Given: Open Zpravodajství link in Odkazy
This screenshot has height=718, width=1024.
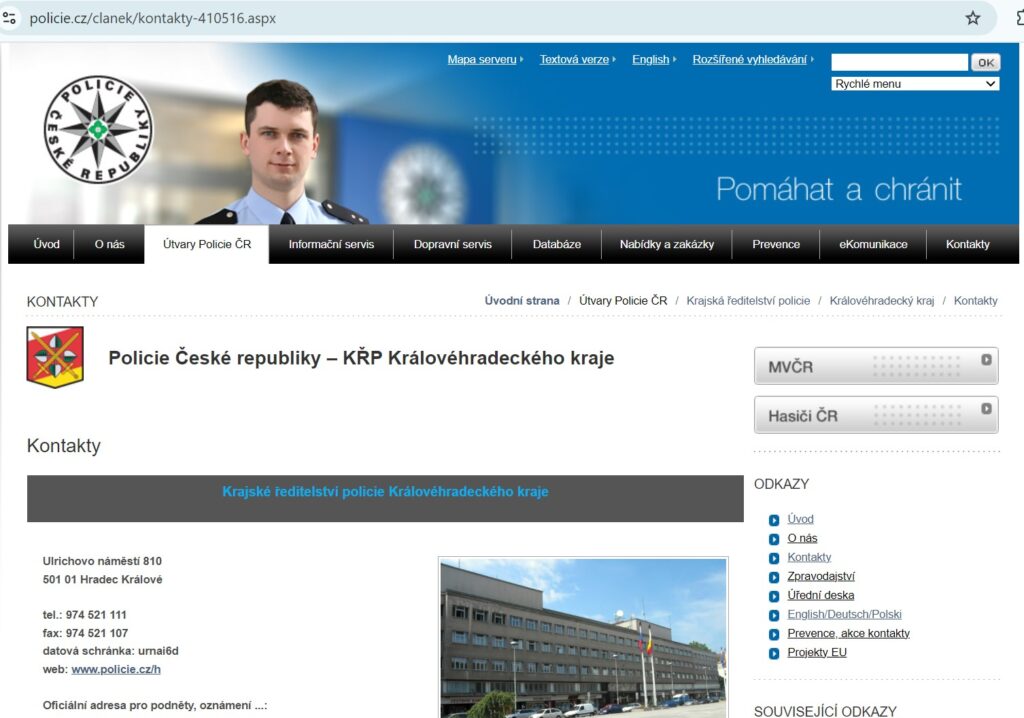Looking at the screenshot, I should [x=821, y=576].
